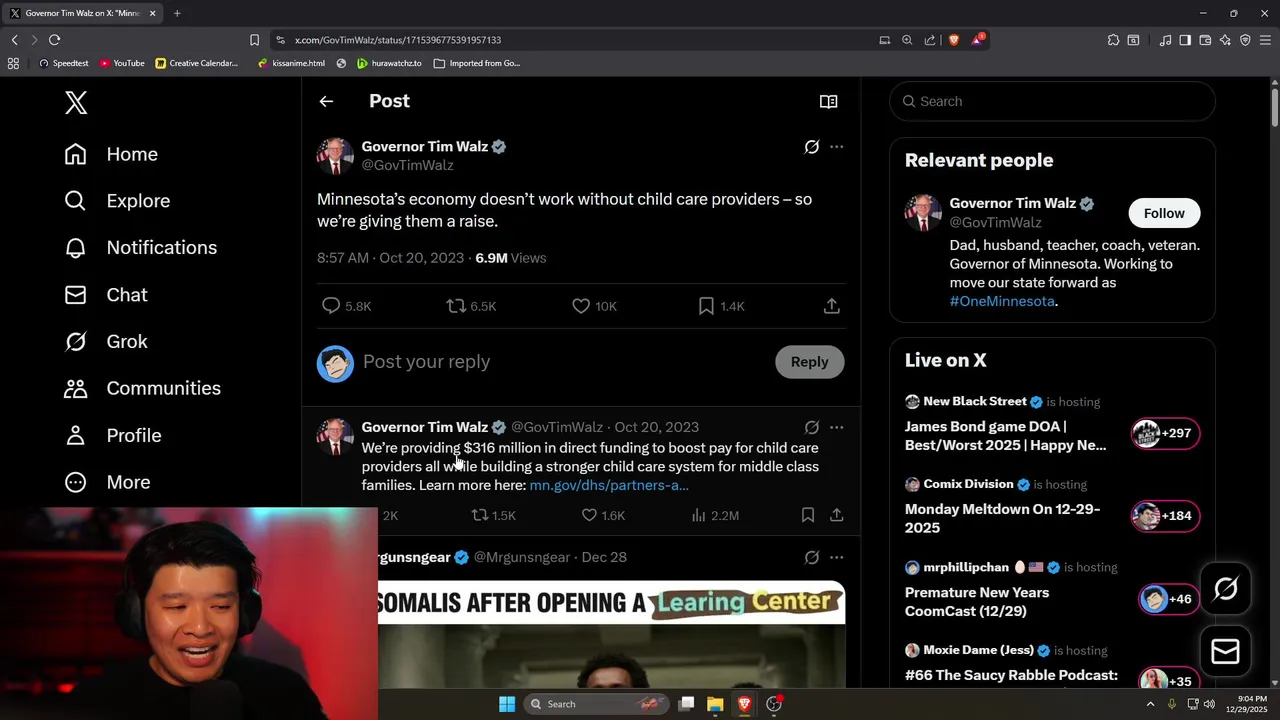Open Communities in the sidebar

(142, 388)
